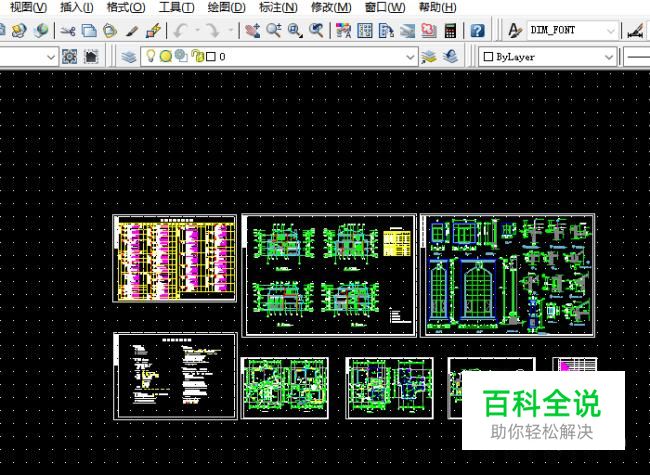The height and width of the screenshot is (475, 650).
Task: Toggle freeze sun icon for layer 0
Action: click(x=165, y=57)
